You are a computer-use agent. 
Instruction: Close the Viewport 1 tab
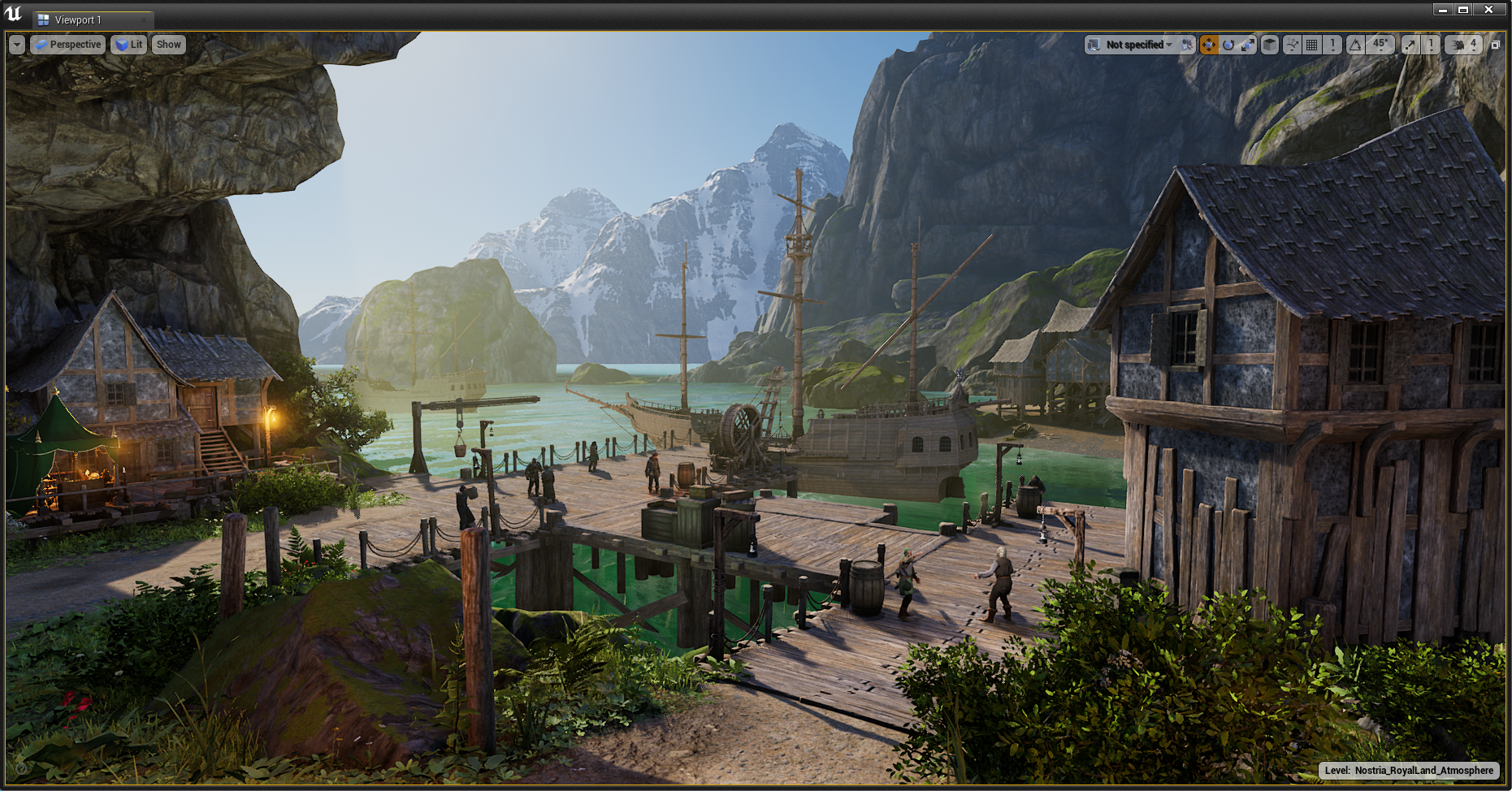[145, 19]
